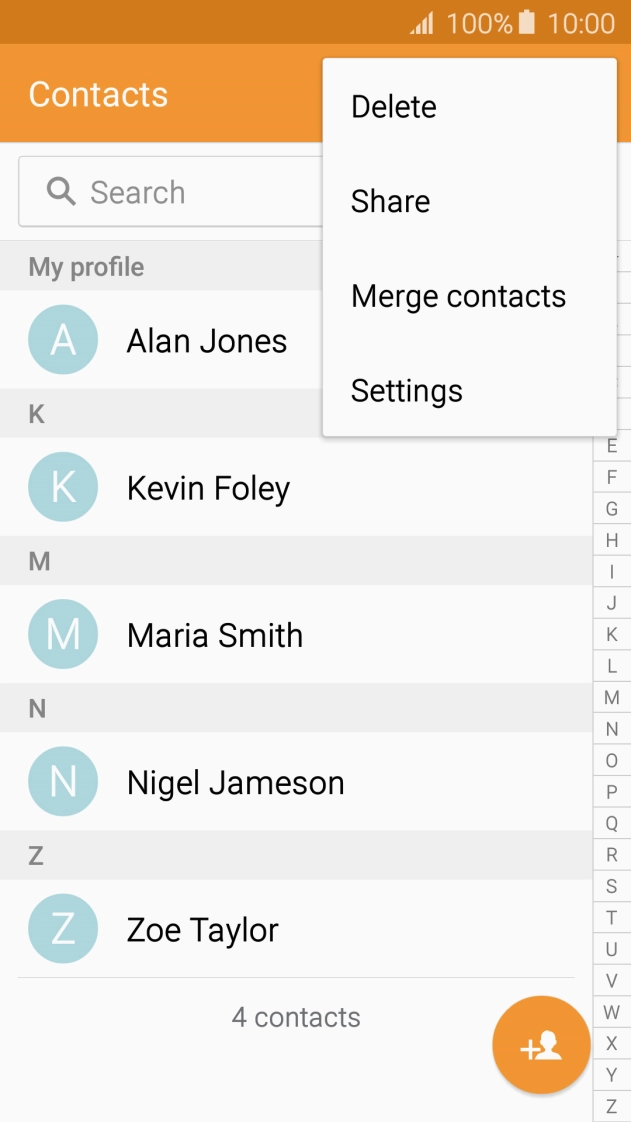Tap Alan Jones avatar circle
Screen dimensions: 631x1122
63,340
